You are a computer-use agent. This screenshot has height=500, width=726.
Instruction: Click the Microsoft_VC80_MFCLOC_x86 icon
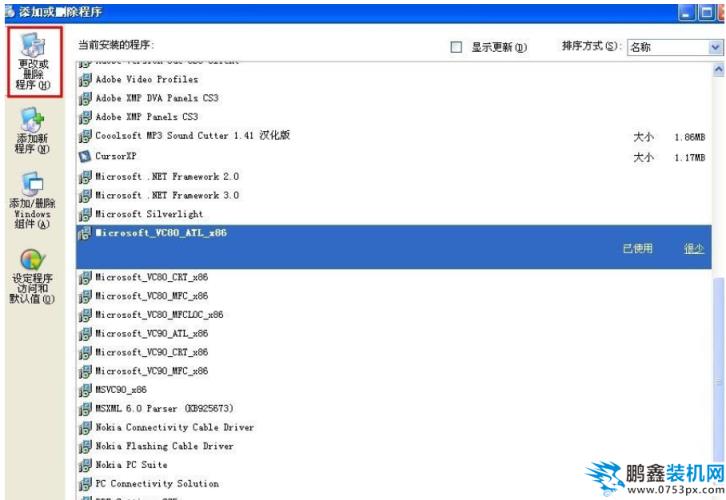pos(85,315)
